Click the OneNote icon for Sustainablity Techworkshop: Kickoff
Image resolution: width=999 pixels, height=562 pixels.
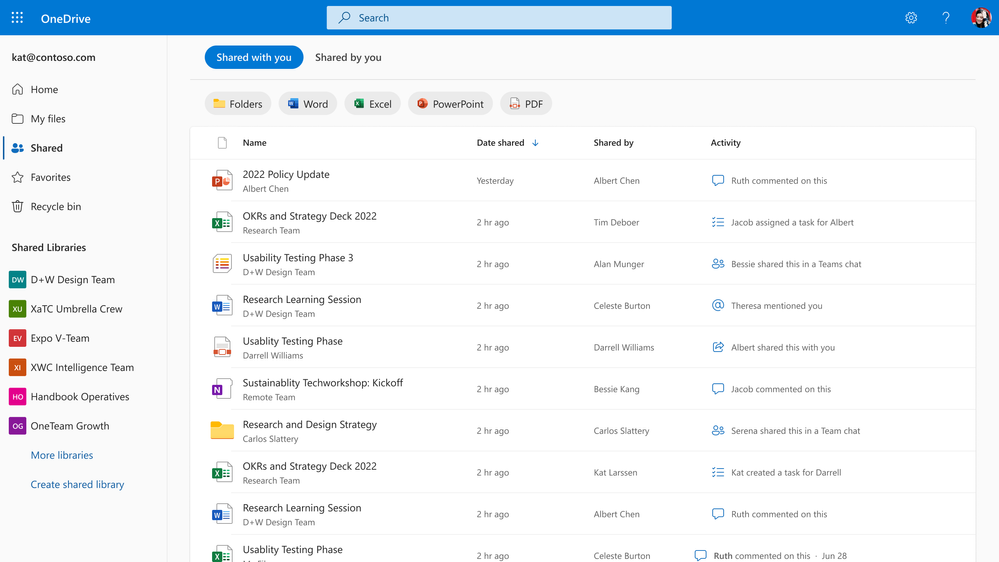[x=222, y=389]
